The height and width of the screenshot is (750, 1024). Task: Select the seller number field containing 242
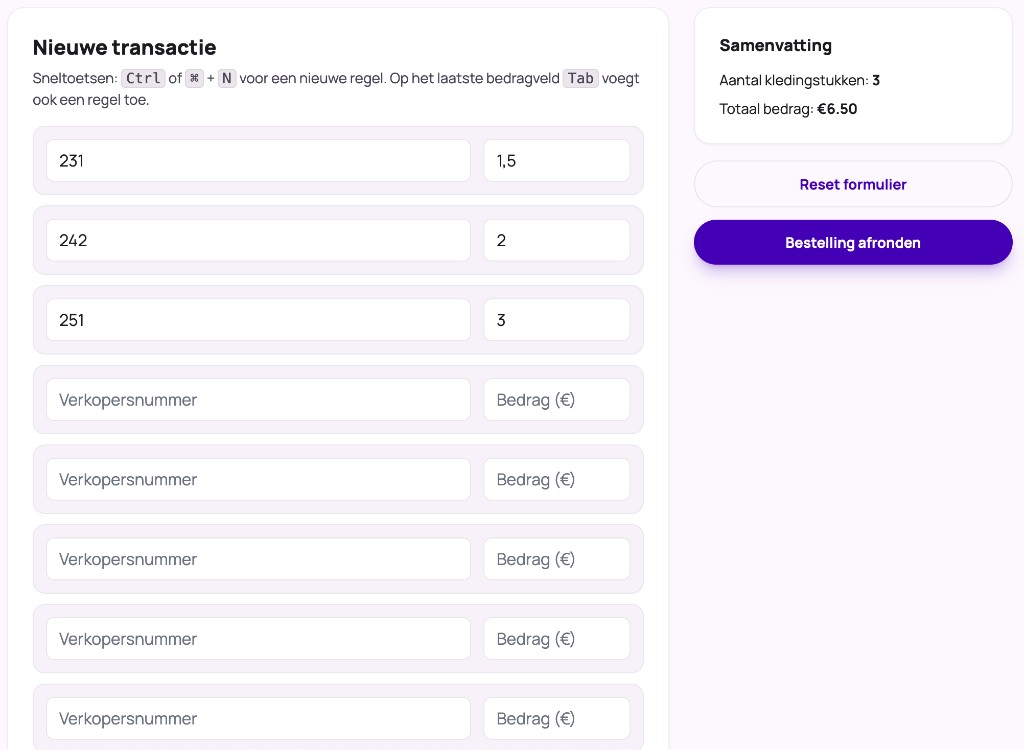pyautogui.click(x=258, y=240)
